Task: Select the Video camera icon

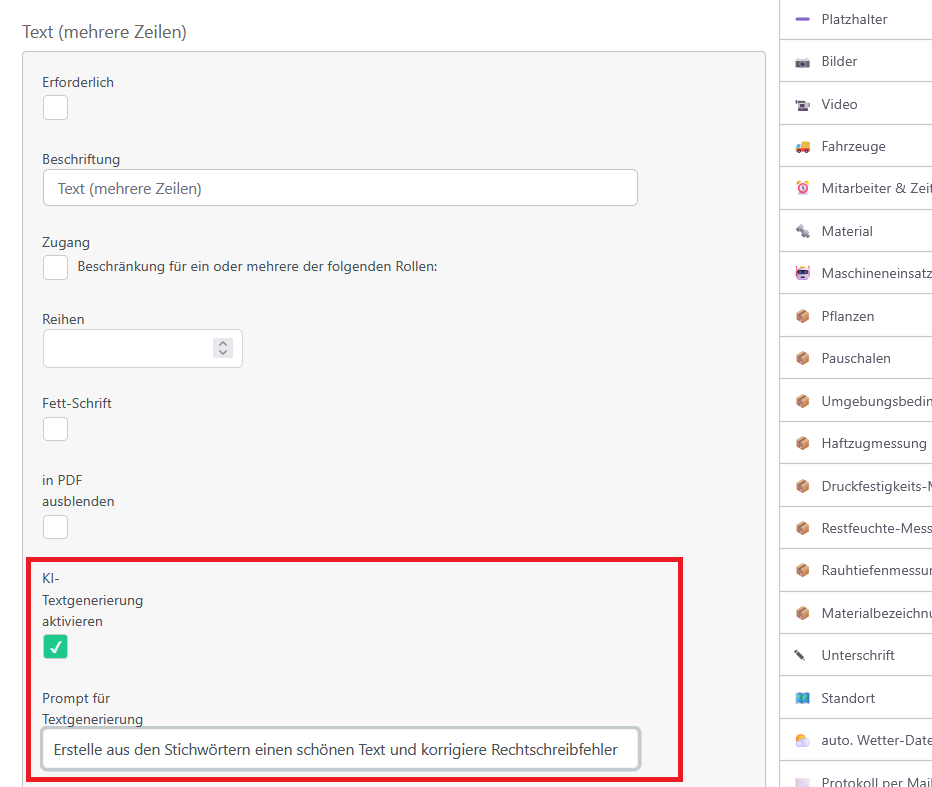Action: (x=802, y=105)
